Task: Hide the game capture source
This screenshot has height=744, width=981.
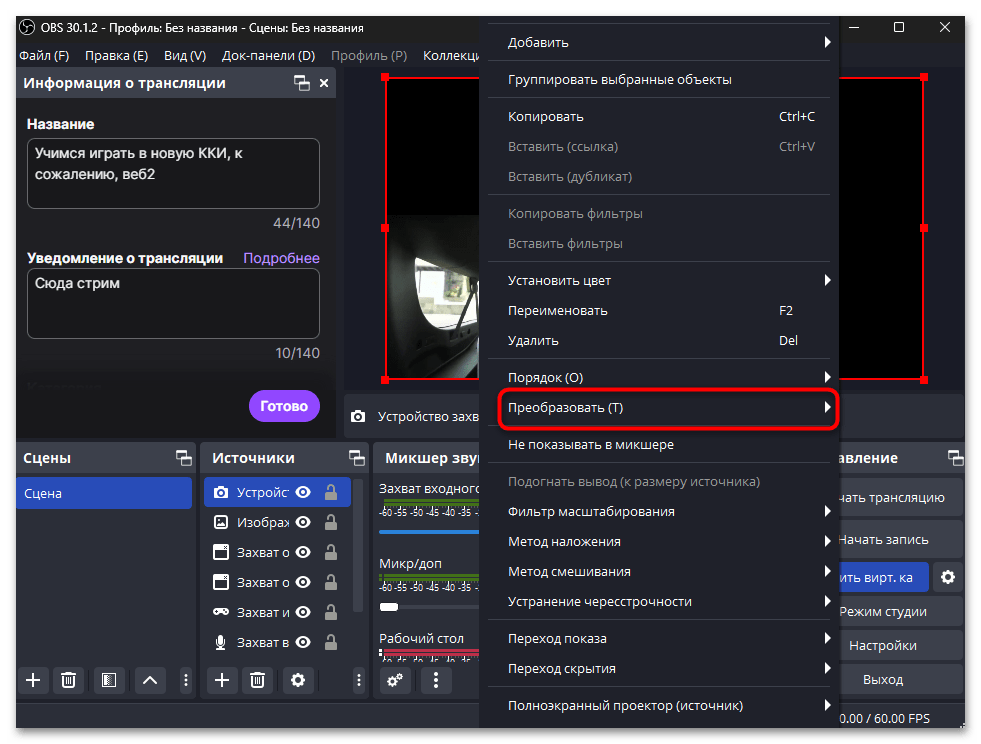Action: click(x=303, y=612)
